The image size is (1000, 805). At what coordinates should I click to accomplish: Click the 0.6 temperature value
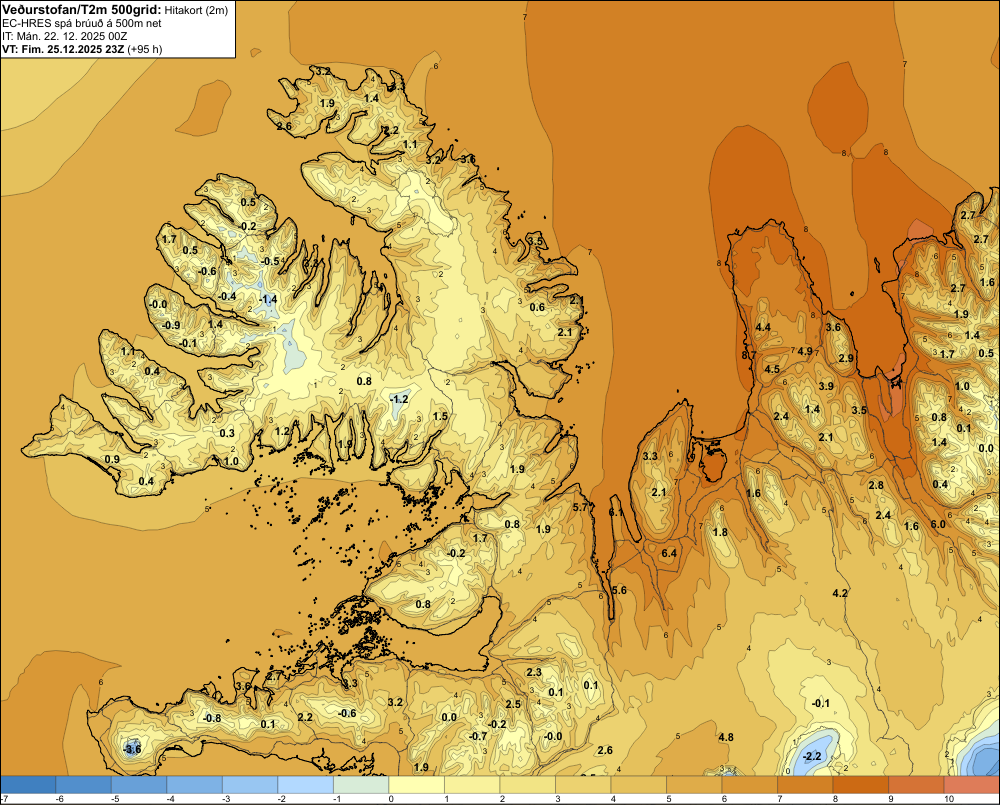[538, 307]
